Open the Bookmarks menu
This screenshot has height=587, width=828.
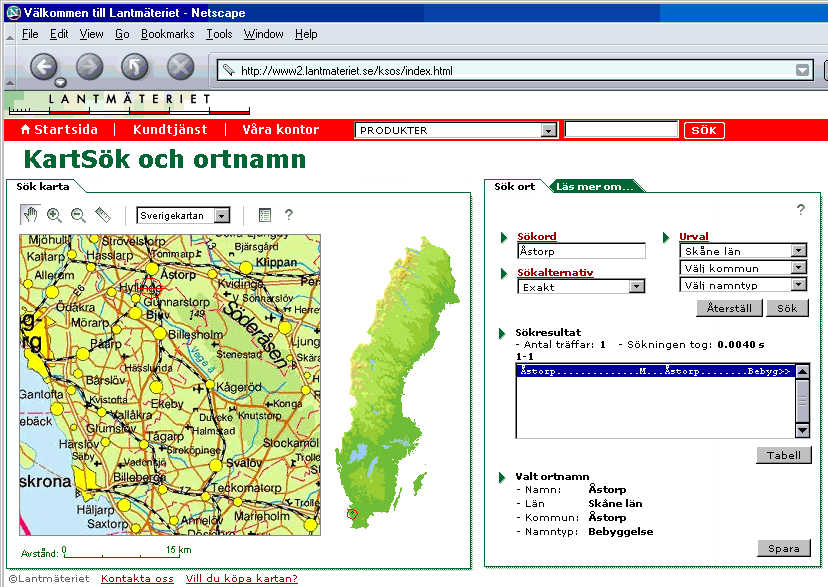coord(167,34)
